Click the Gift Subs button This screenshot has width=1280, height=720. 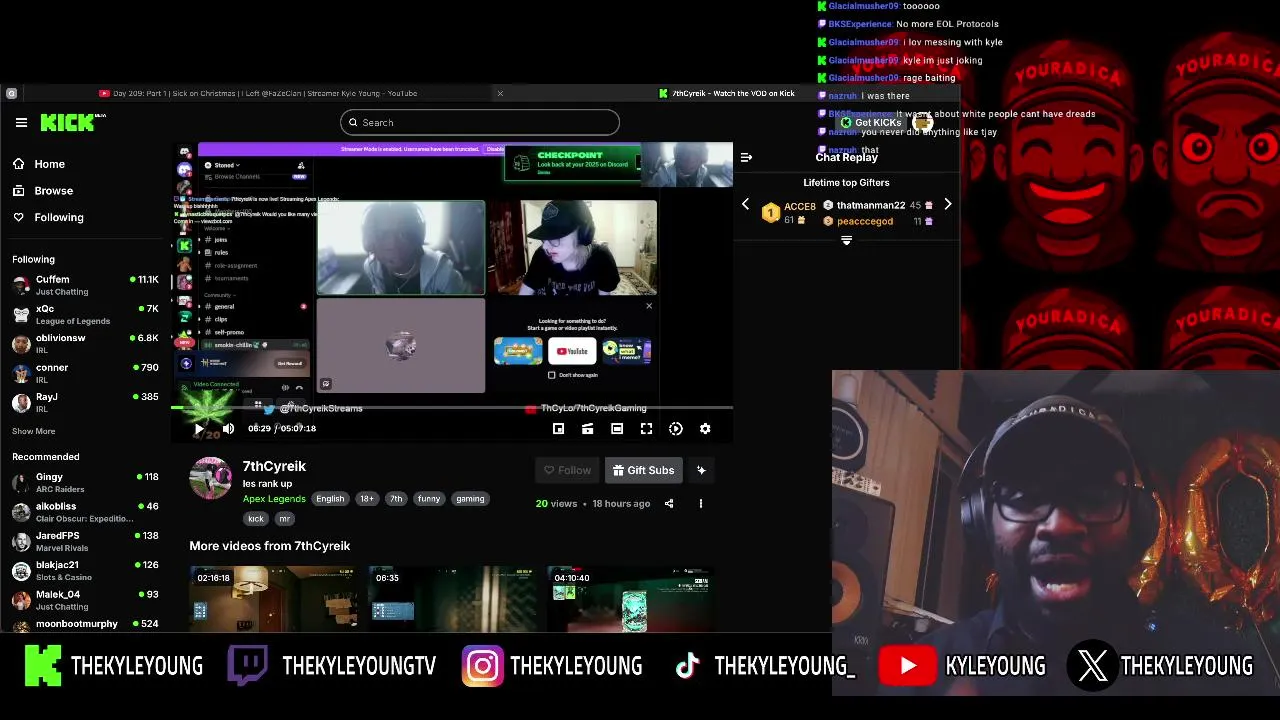(643, 470)
